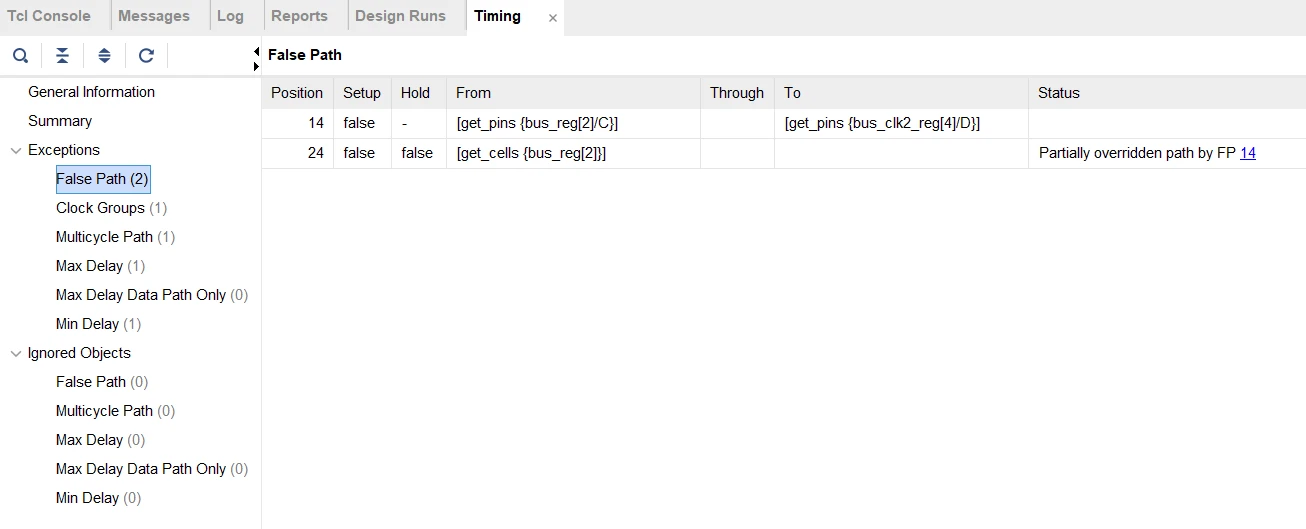The height and width of the screenshot is (529, 1306).
Task: Click the Collapse All icon
Action: pyautogui.click(x=62, y=56)
